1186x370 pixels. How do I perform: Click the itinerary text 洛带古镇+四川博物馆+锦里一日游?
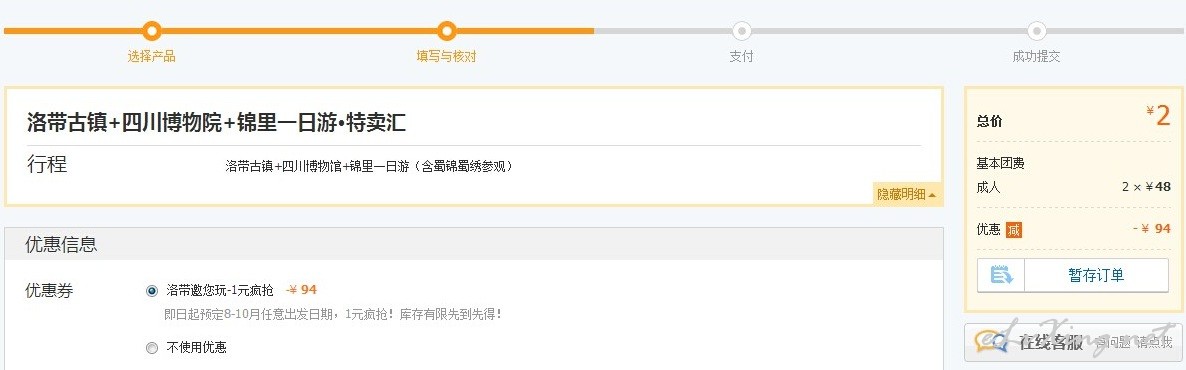317,166
